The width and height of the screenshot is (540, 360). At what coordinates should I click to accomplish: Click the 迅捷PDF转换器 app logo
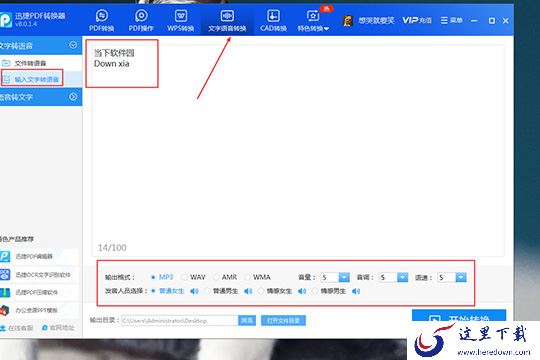pos(6,19)
